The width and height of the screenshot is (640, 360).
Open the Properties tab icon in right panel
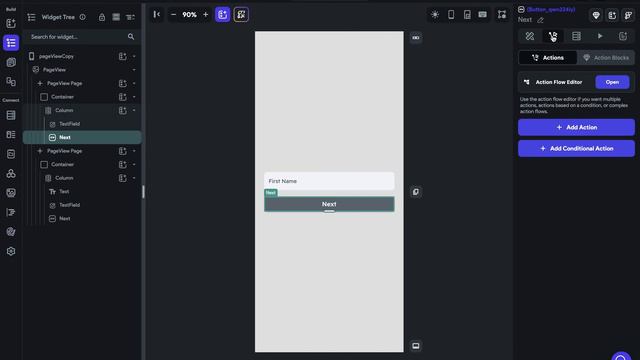530,36
